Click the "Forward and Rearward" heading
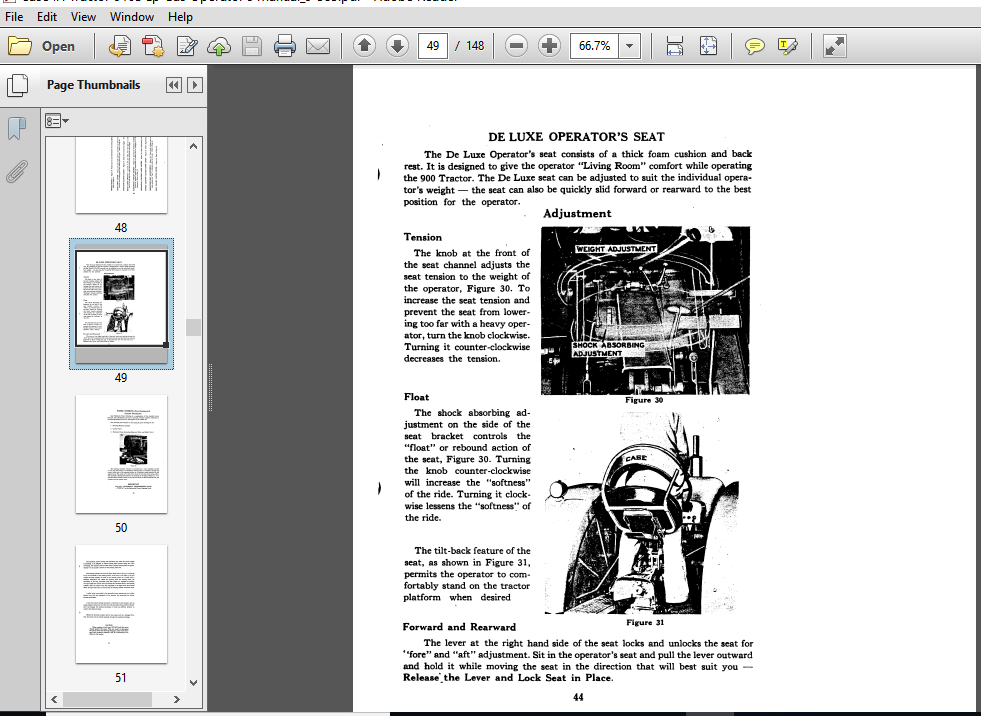Image resolution: width=981 pixels, height=716 pixels. point(459,627)
